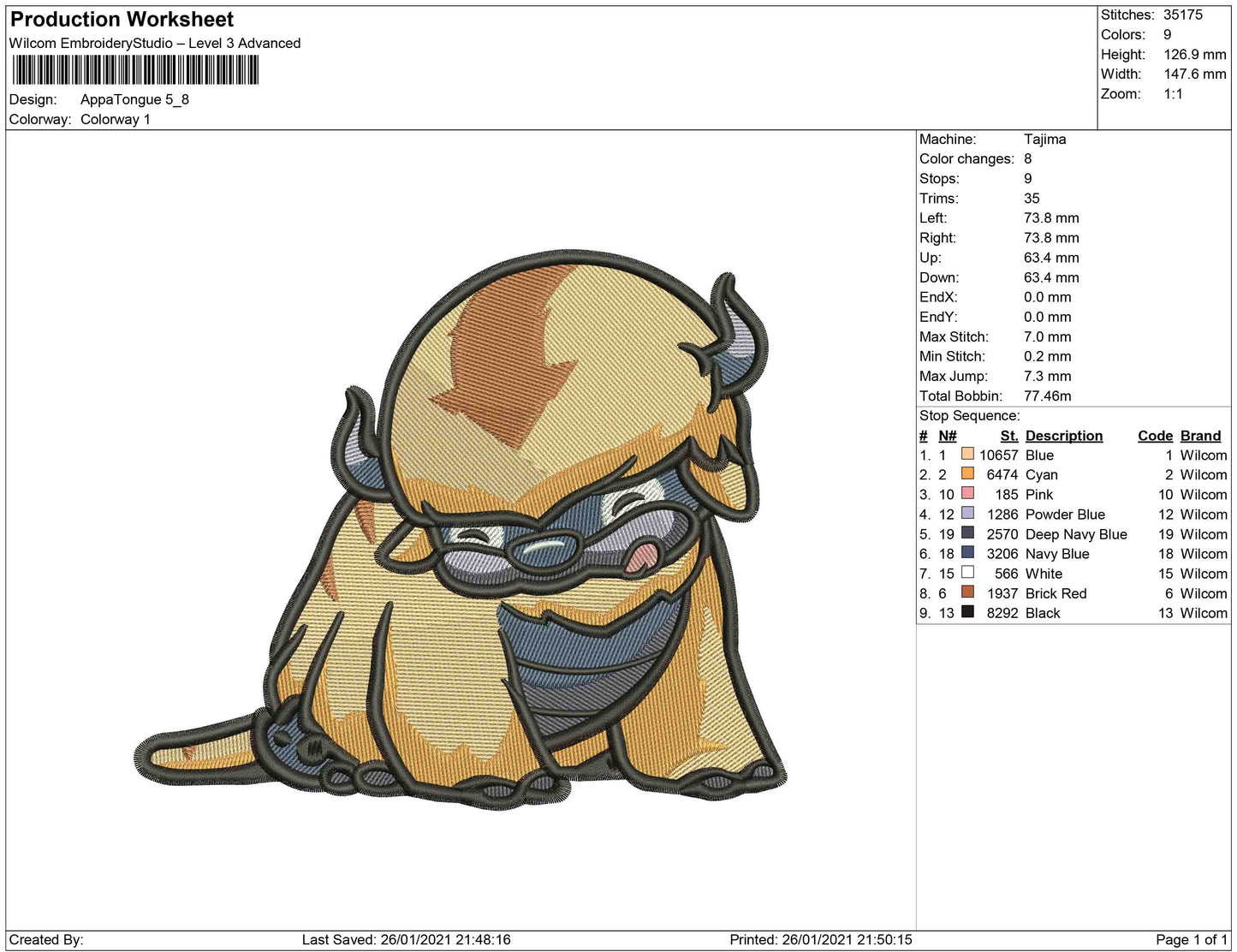Click the Description column header
The image size is (1237, 952).
coord(1063,436)
